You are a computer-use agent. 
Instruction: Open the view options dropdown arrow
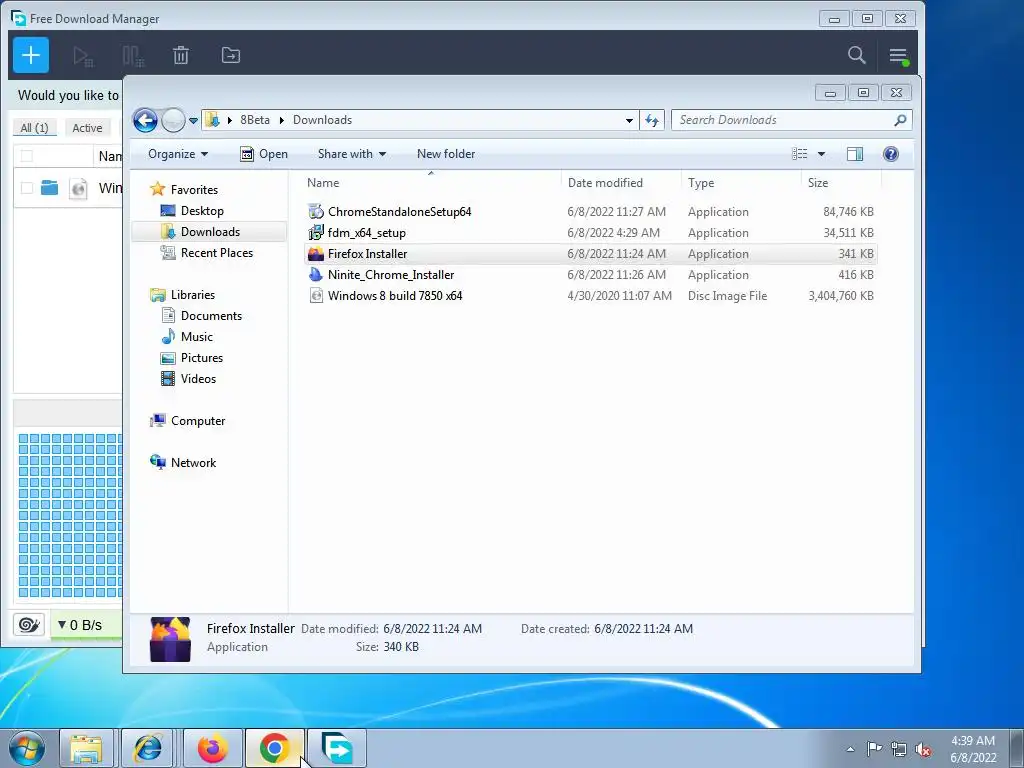click(x=821, y=154)
